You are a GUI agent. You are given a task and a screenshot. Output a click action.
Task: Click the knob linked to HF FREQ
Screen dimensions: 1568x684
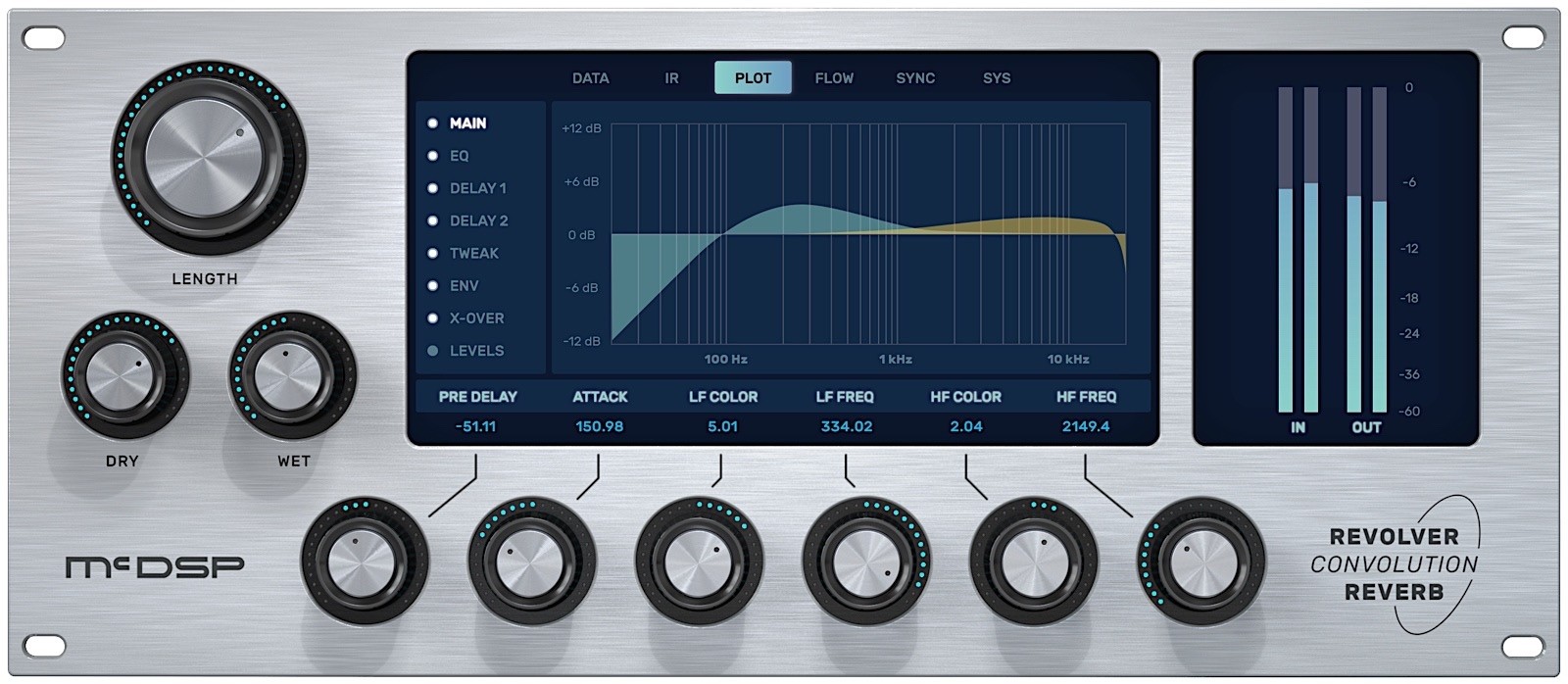[1201, 562]
